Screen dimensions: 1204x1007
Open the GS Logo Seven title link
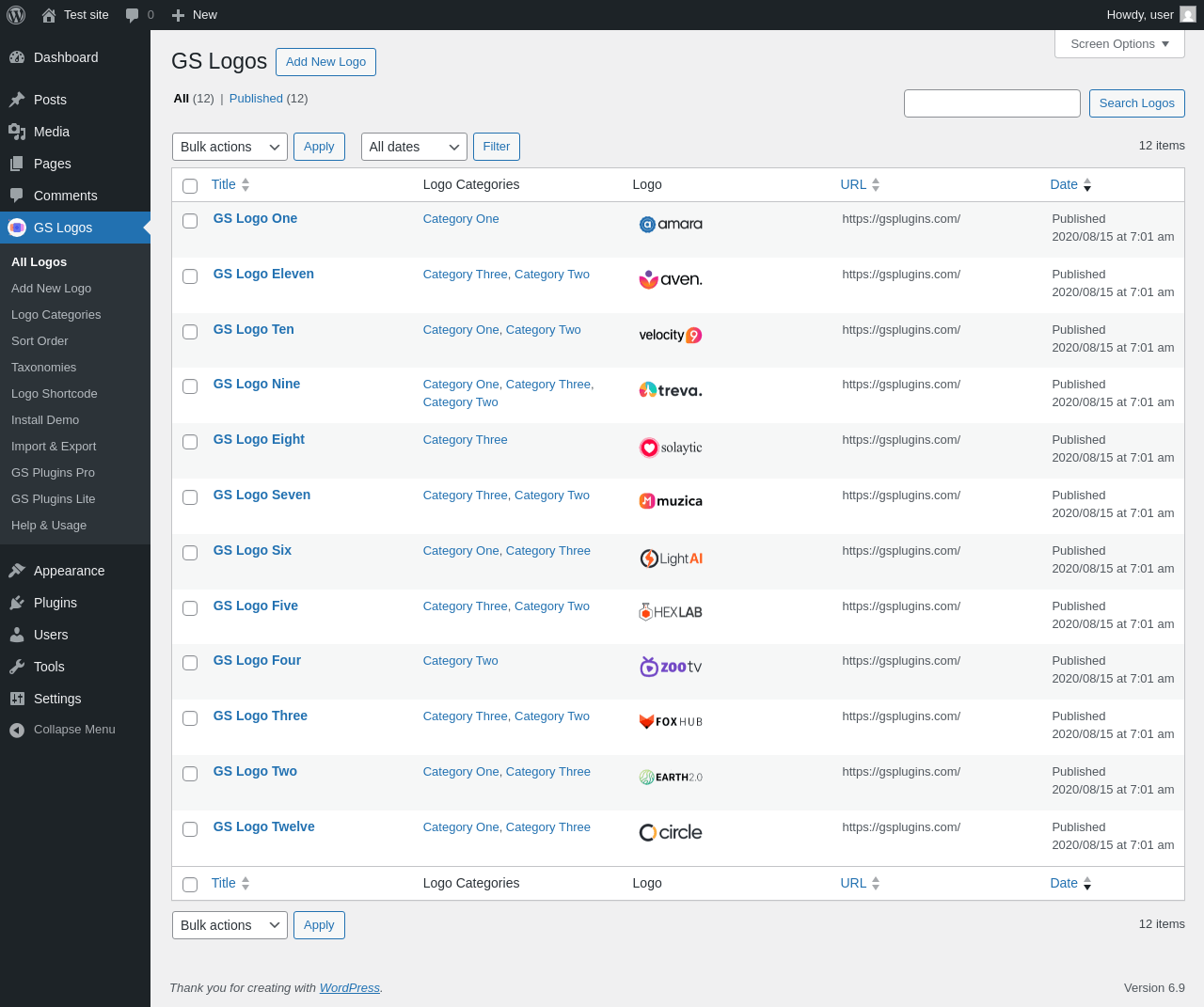tap(261, 495)
